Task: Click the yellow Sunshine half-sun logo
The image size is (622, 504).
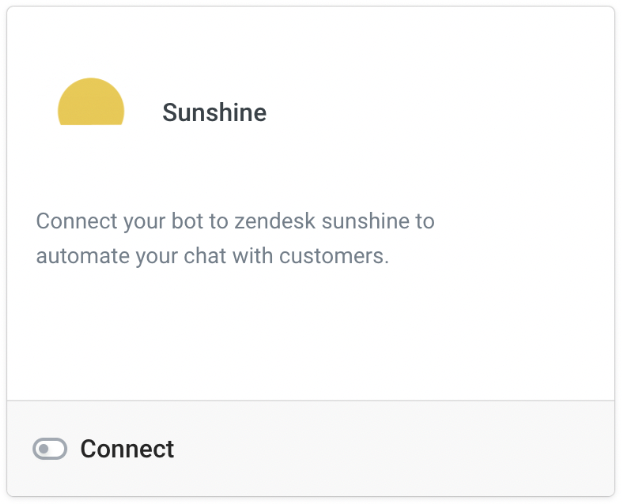Action: [x=91, y=102]
